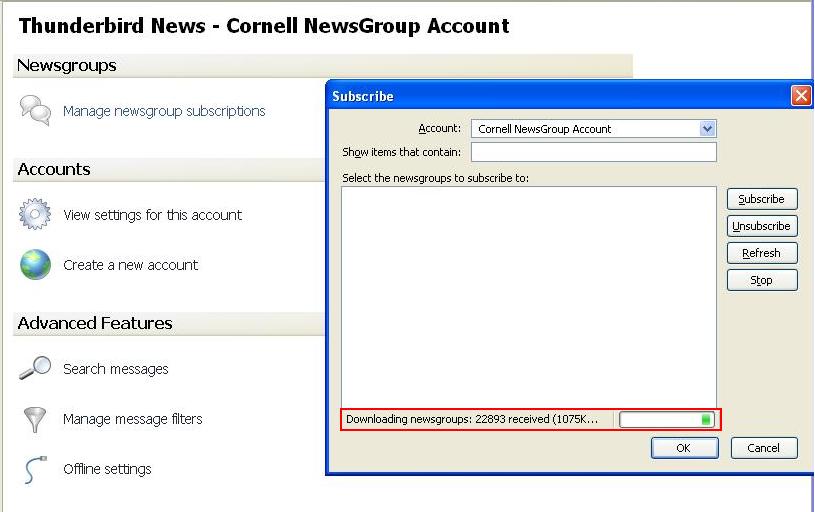
Task: Open the Search messages link
Action: pyautogui.click(x=115, y=369)
